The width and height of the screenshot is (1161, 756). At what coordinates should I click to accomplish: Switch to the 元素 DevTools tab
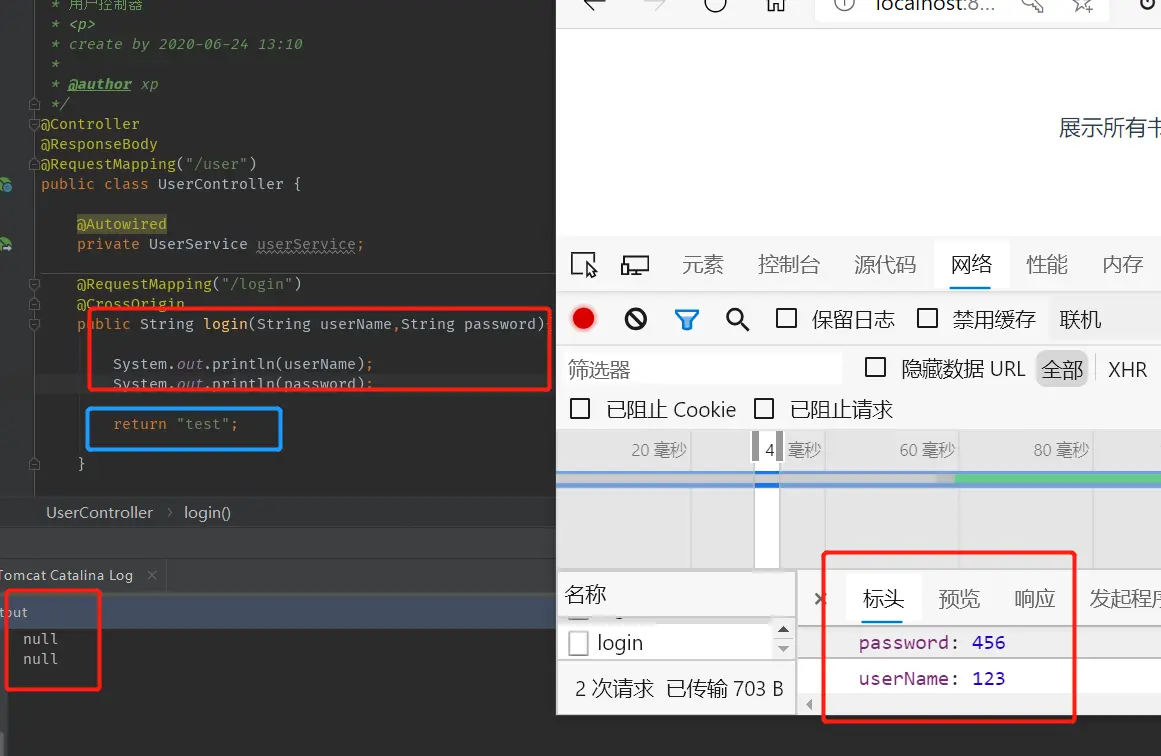click(x=702, y=264)
